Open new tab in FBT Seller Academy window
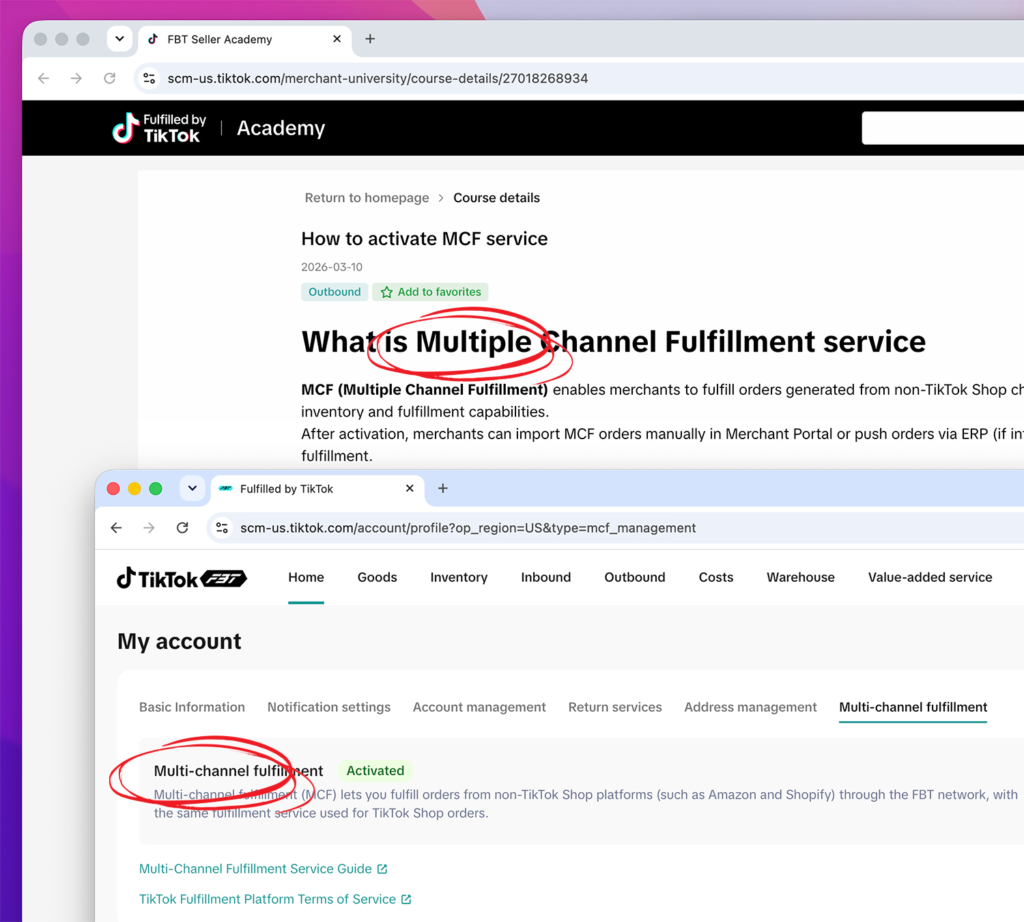Image resolution: width=1024 pixels, height=922 pixels. coord(370,39)
